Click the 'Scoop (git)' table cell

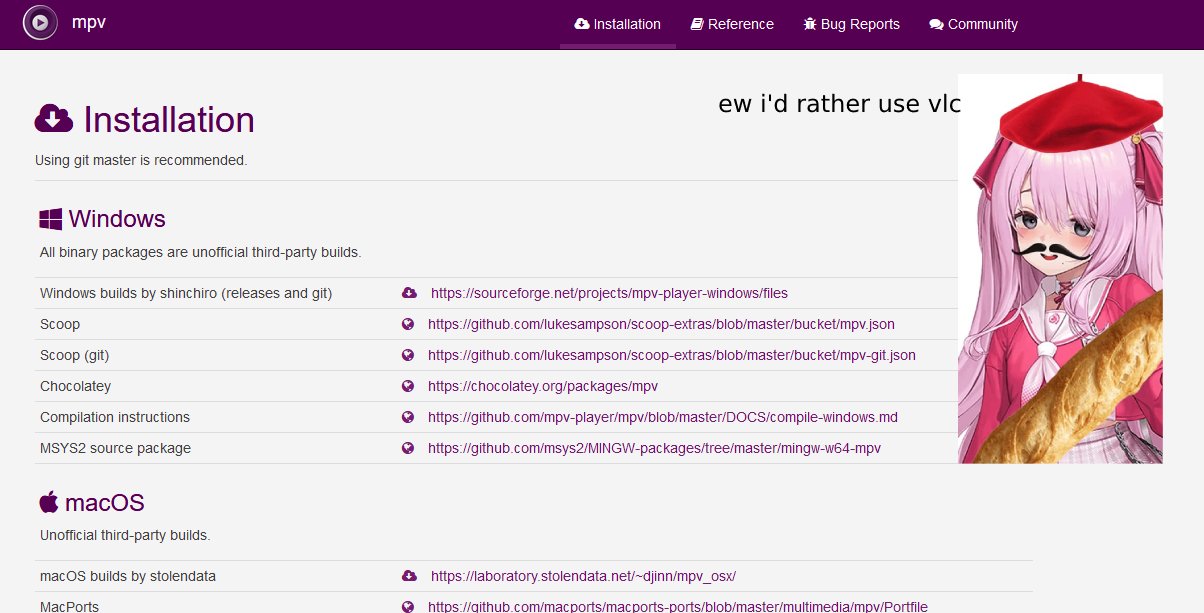[75, 355]
